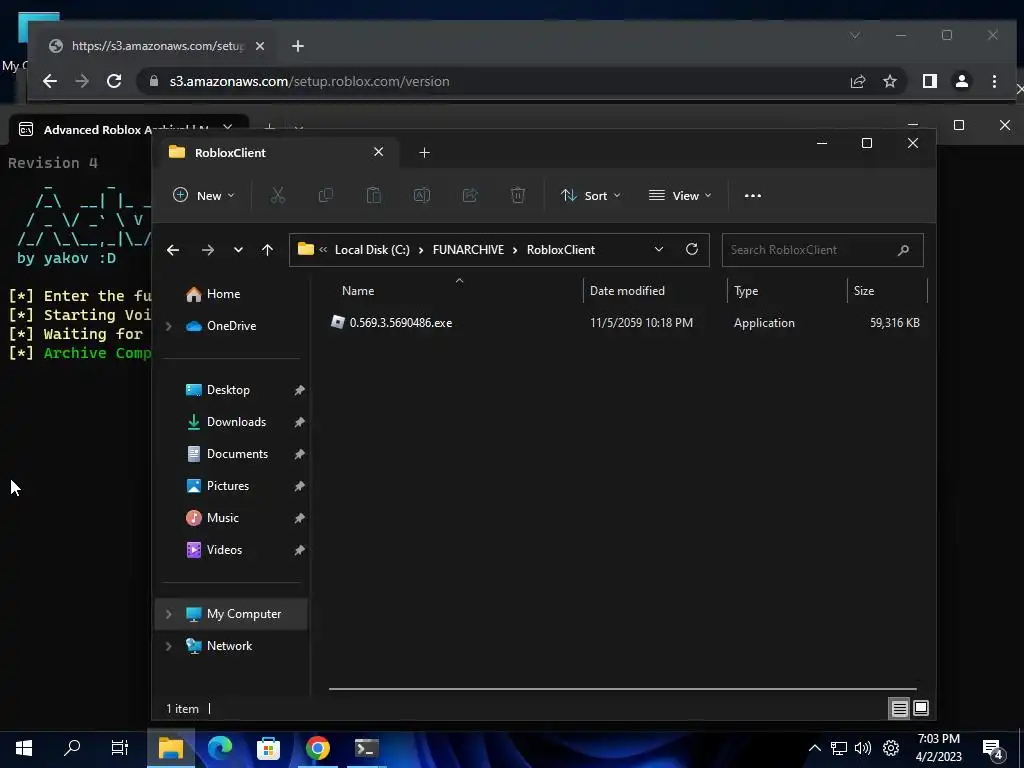Viewport: 1024px width, 768px height.
Task: Expand the Network tree node
Action: pos(168,646)
